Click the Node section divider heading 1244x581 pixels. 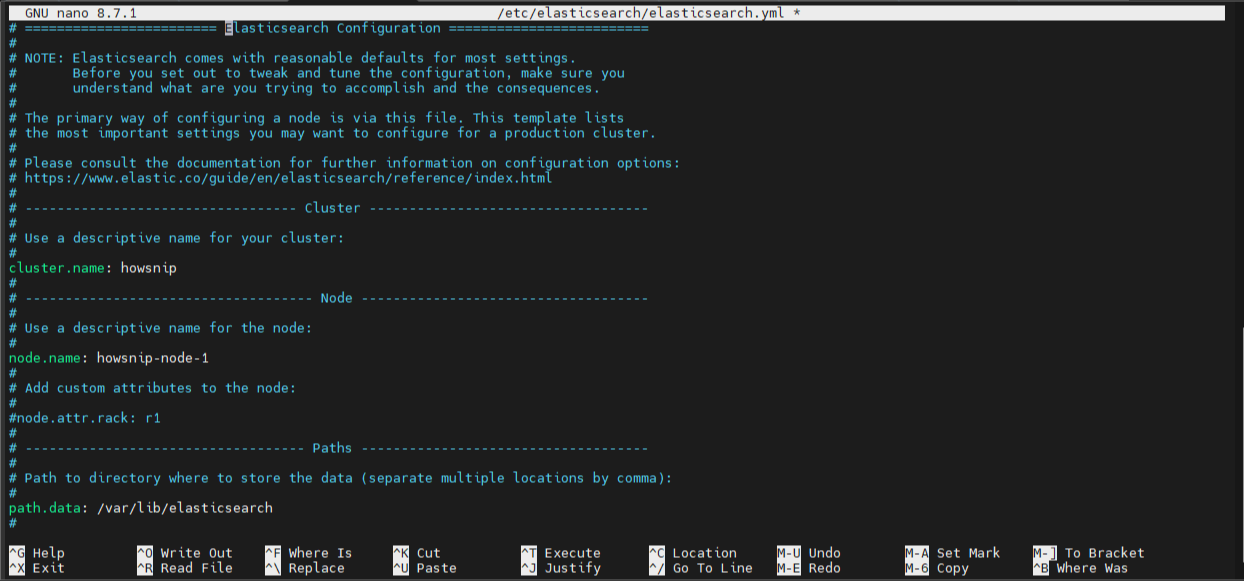tap(329, 298)
